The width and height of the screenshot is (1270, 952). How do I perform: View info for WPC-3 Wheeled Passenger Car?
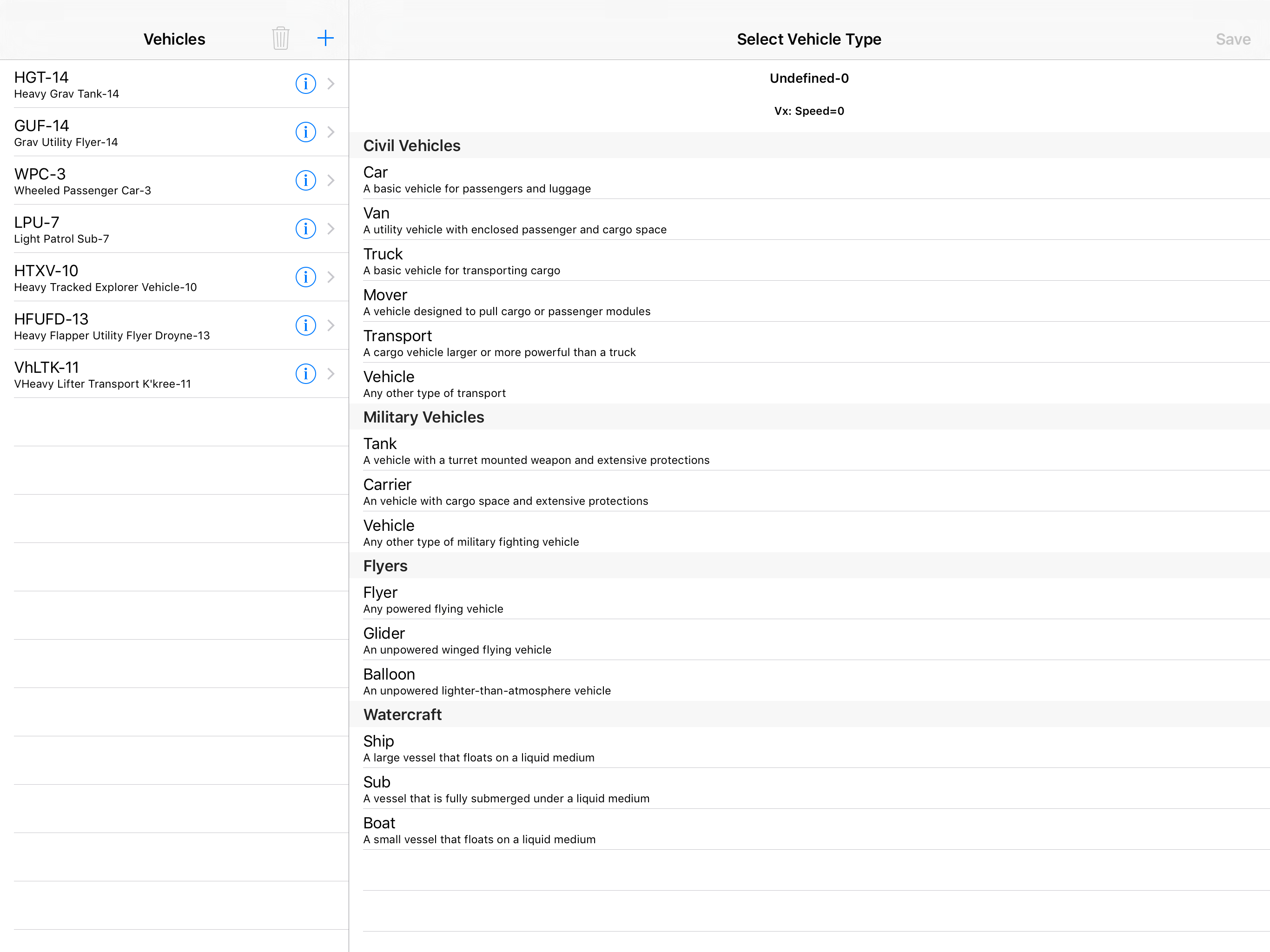(x=305, y=180)
